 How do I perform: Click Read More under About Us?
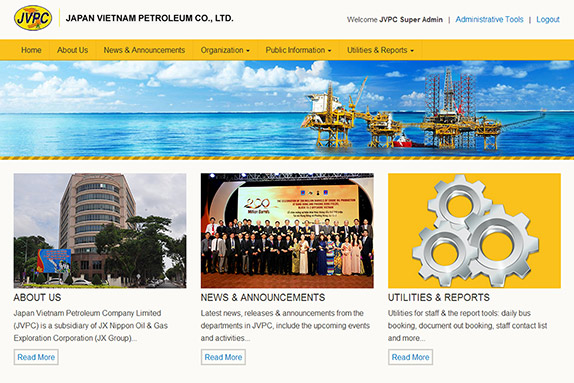point(36,357)
